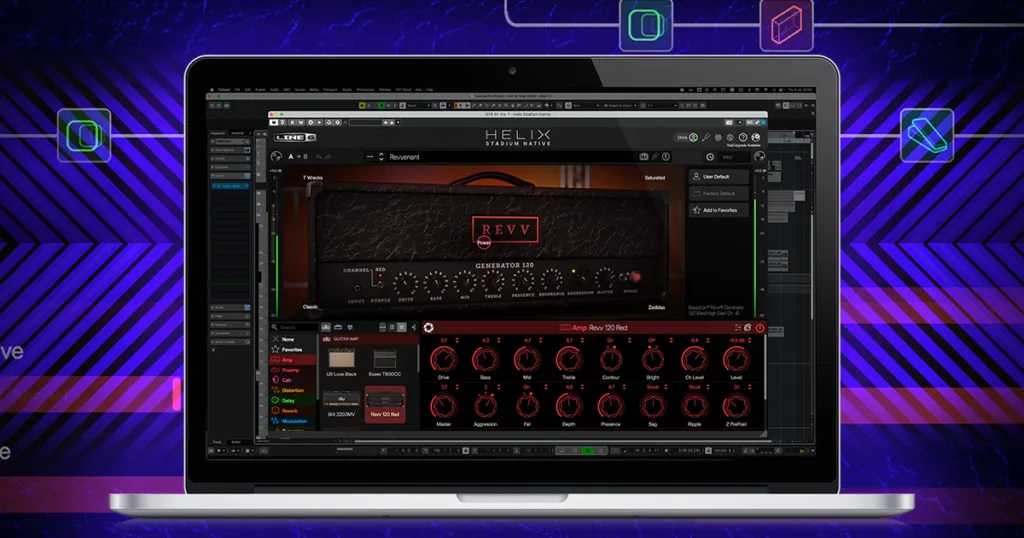Click the input knob icon left of A/B

[x=276, y=157]
